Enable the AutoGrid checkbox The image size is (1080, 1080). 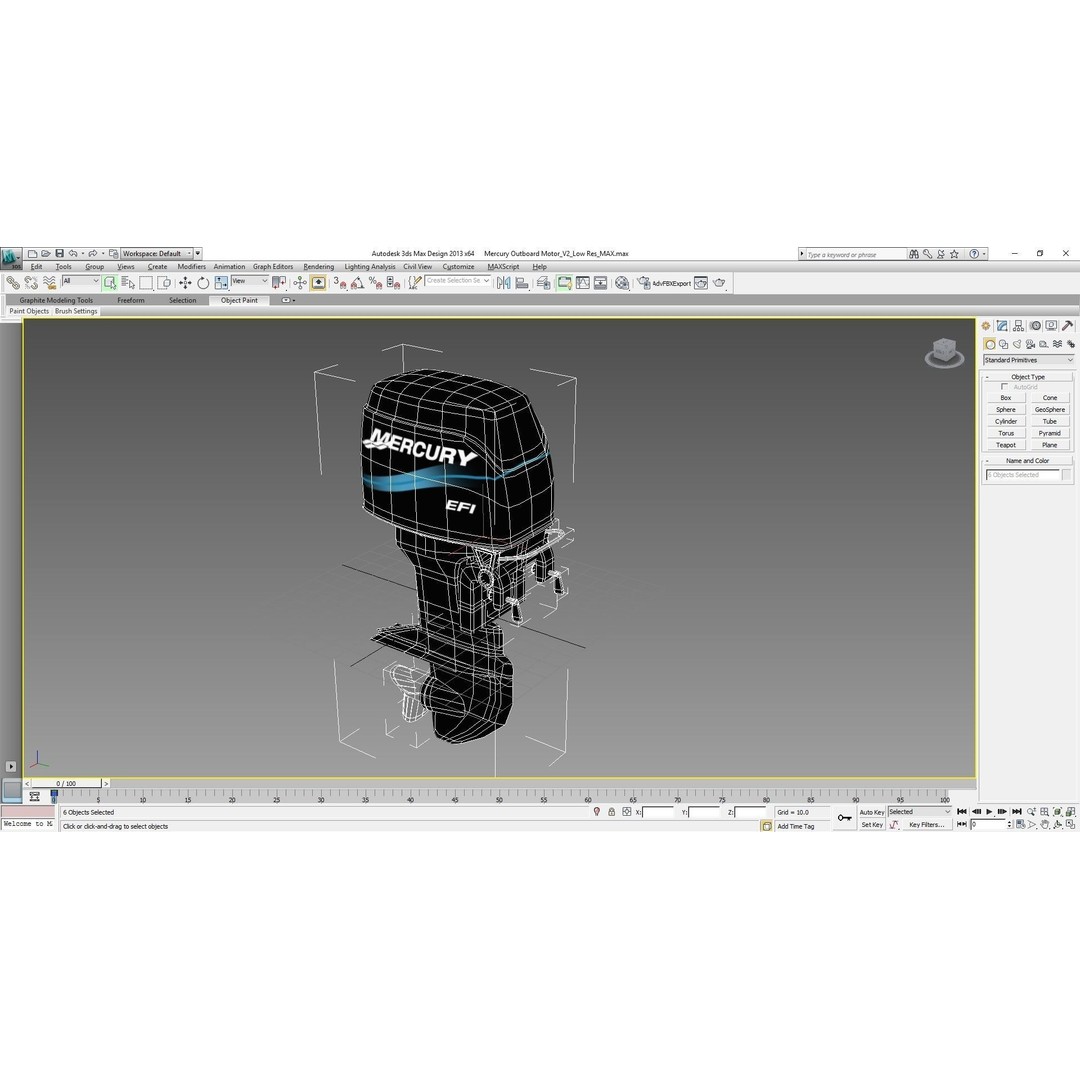click(1004, 387)
